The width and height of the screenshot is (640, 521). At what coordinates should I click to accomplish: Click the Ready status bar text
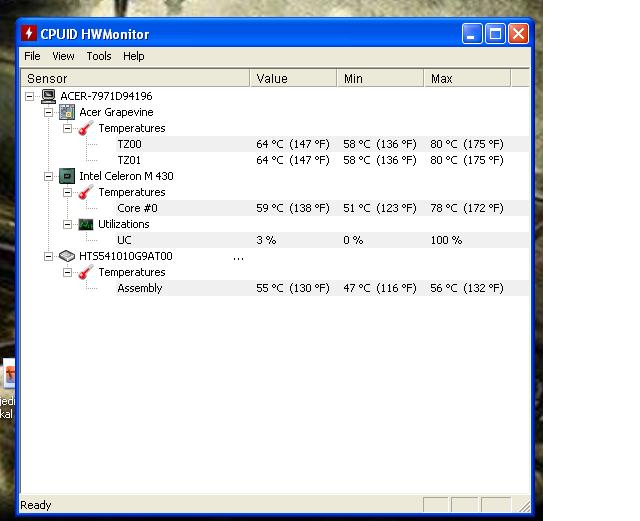[36, 505]
